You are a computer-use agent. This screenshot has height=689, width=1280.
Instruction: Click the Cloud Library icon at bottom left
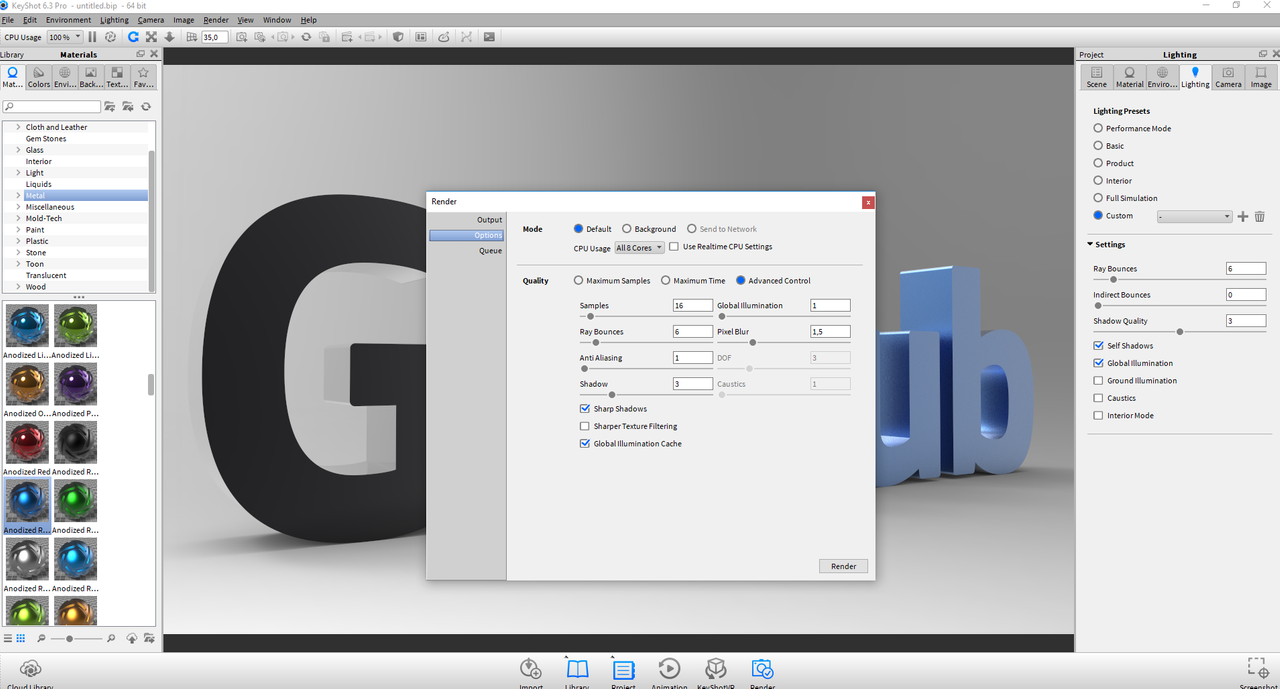30,668
